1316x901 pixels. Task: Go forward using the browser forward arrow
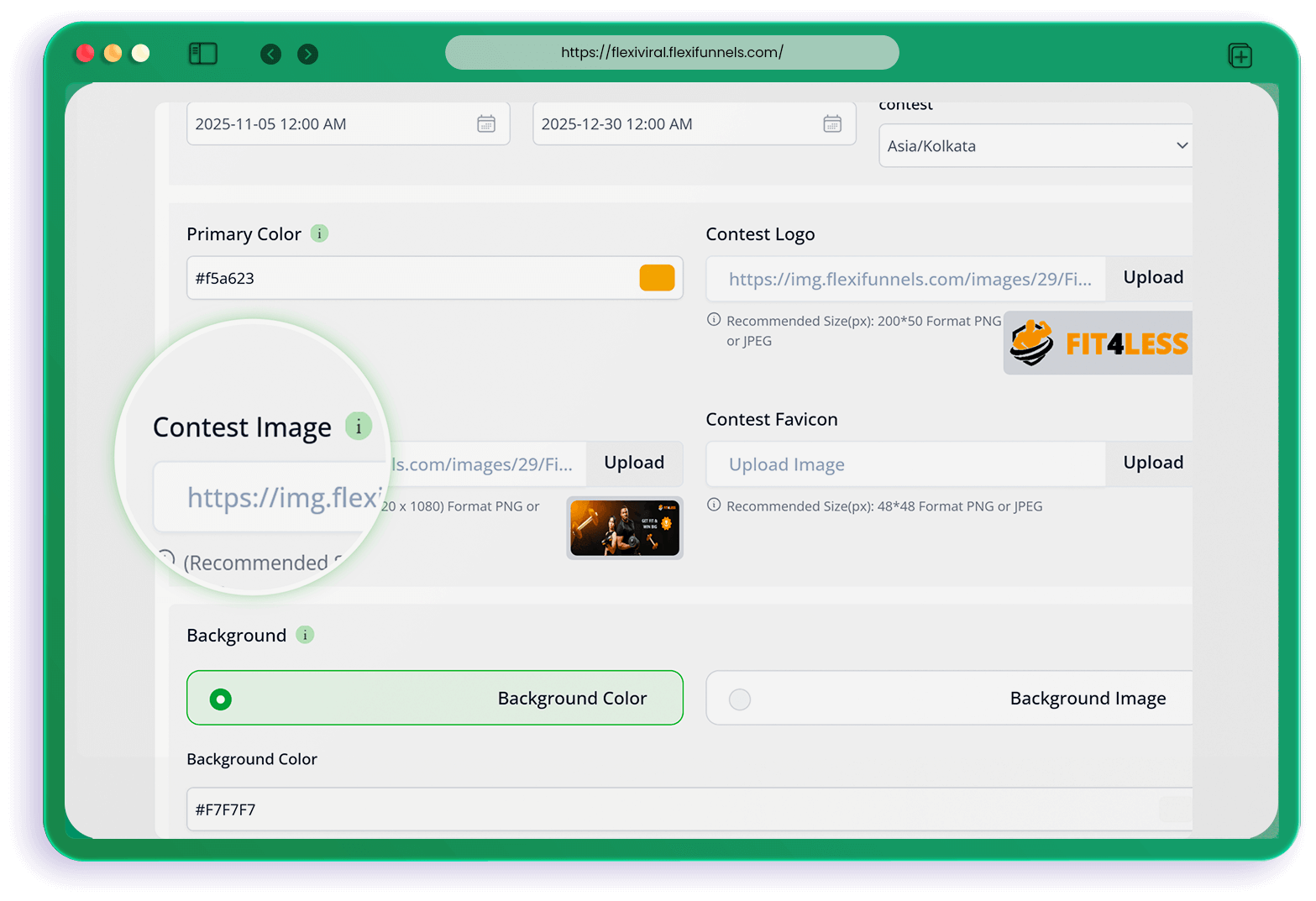coord(308,55)
